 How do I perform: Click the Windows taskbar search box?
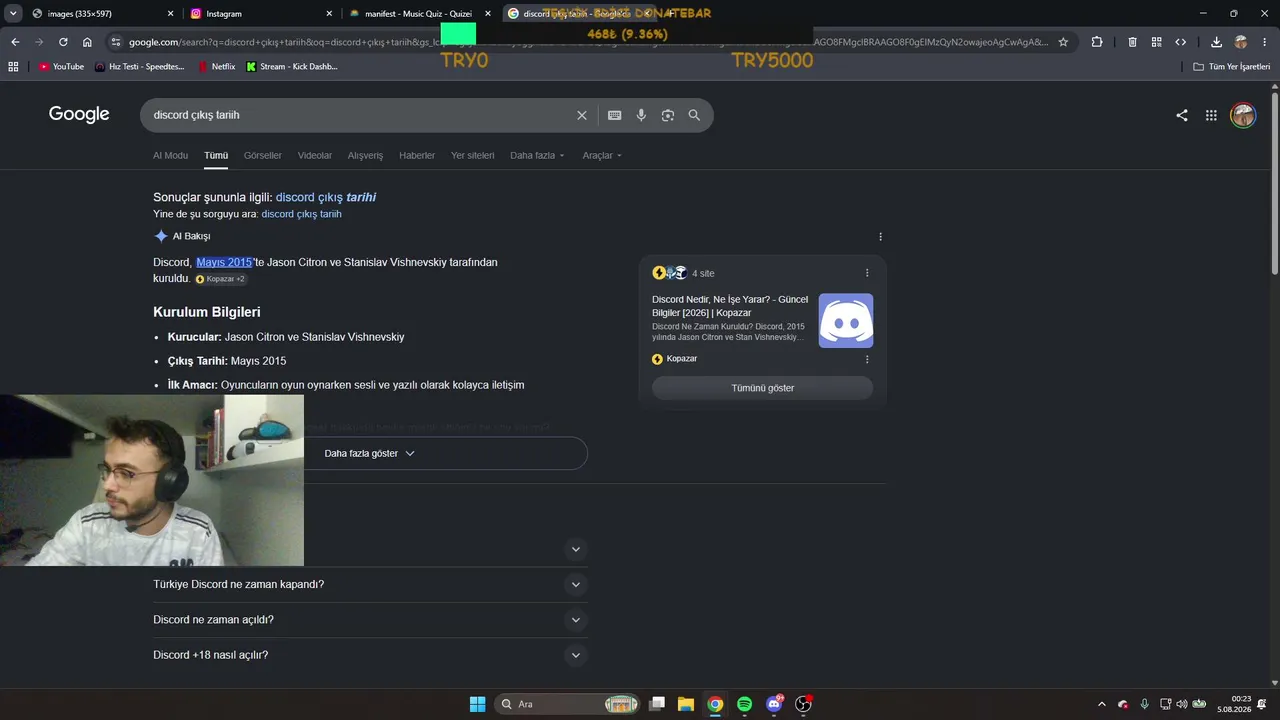click(568, 704)
